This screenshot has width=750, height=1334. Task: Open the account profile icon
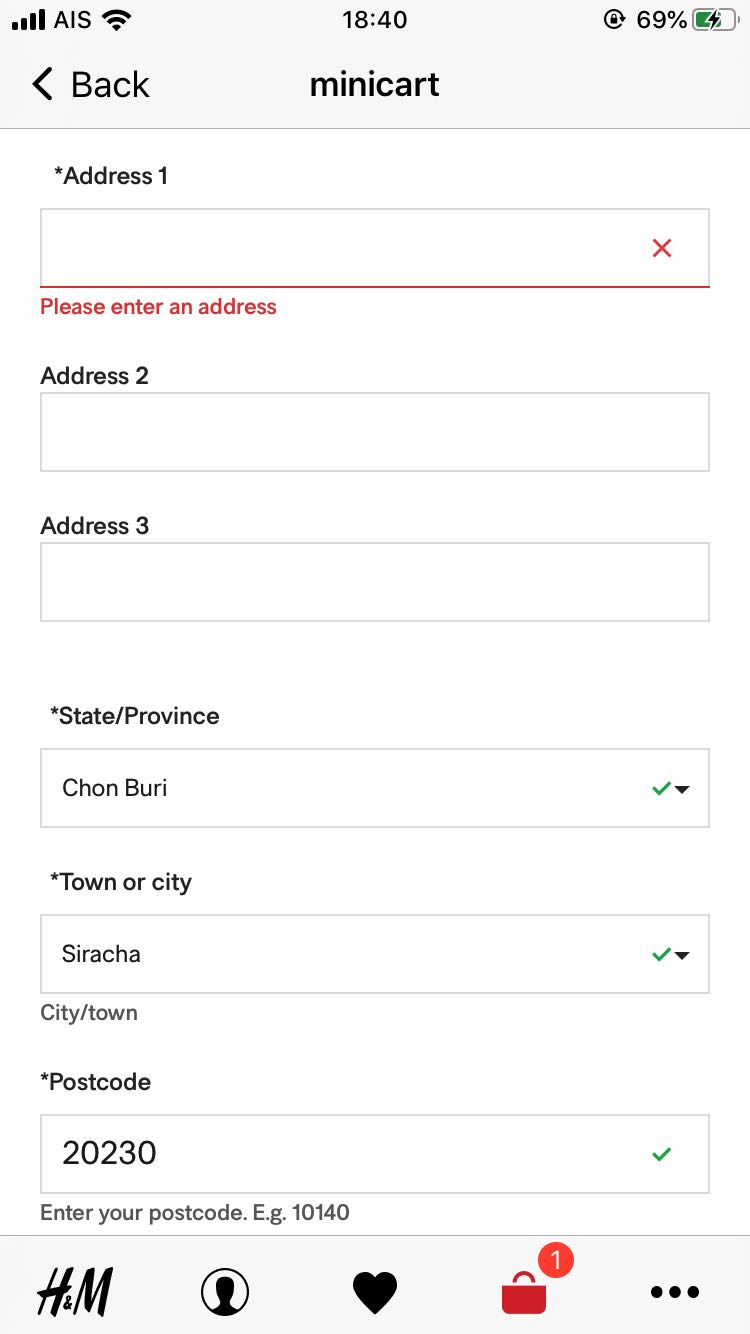tap(225, 1291)
